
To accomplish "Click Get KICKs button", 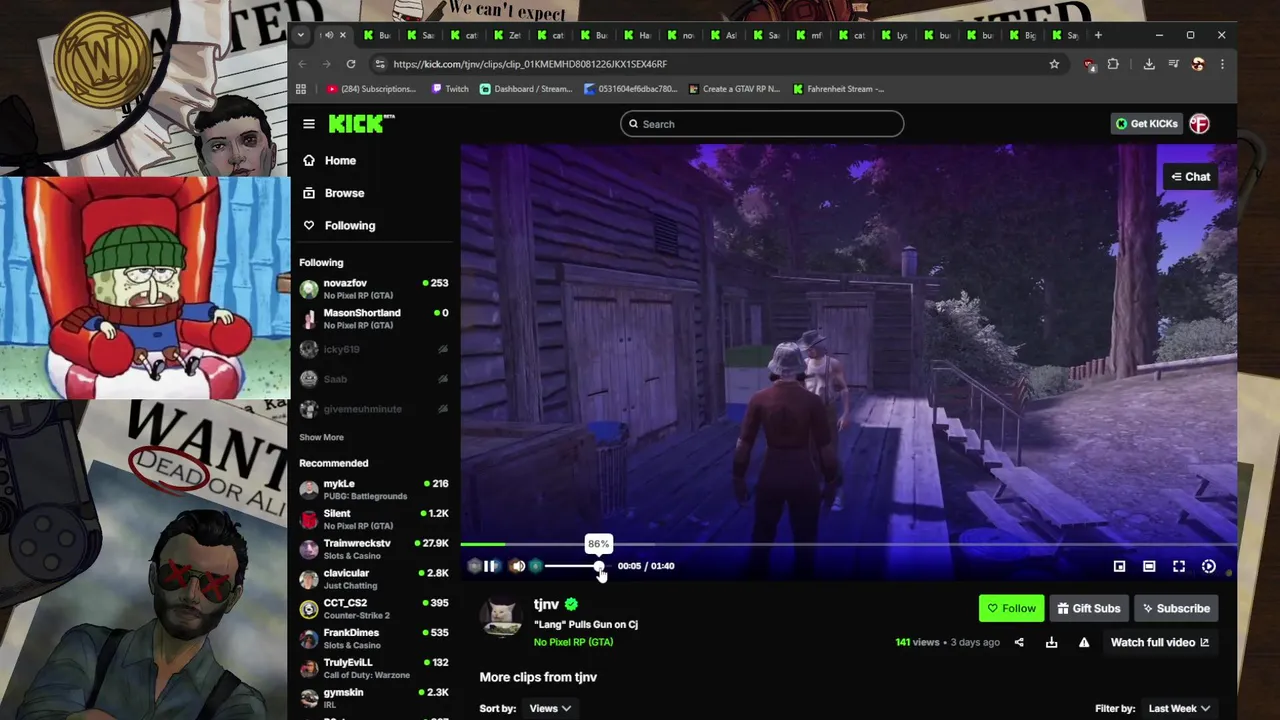I will pos(1146,124).
